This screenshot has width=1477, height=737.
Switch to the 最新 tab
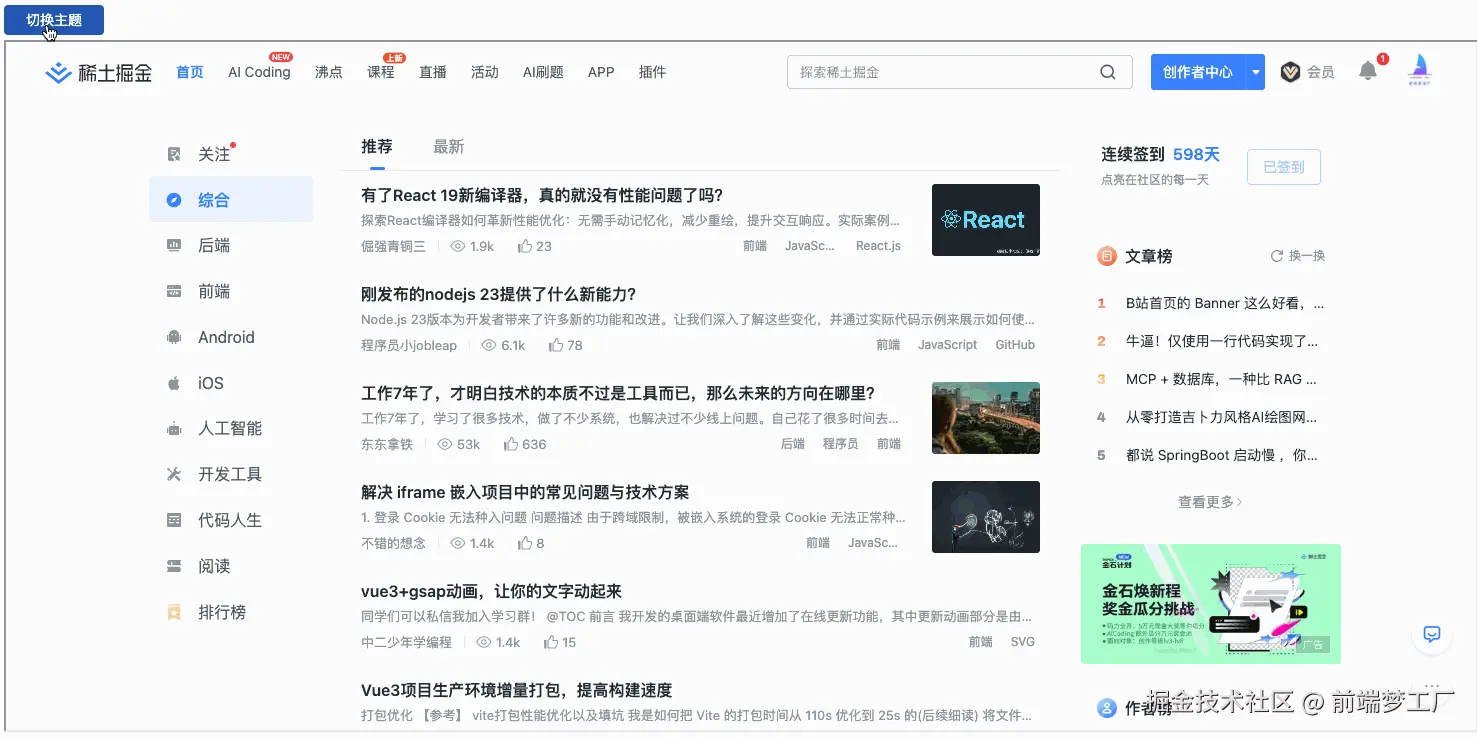(448, 147)
